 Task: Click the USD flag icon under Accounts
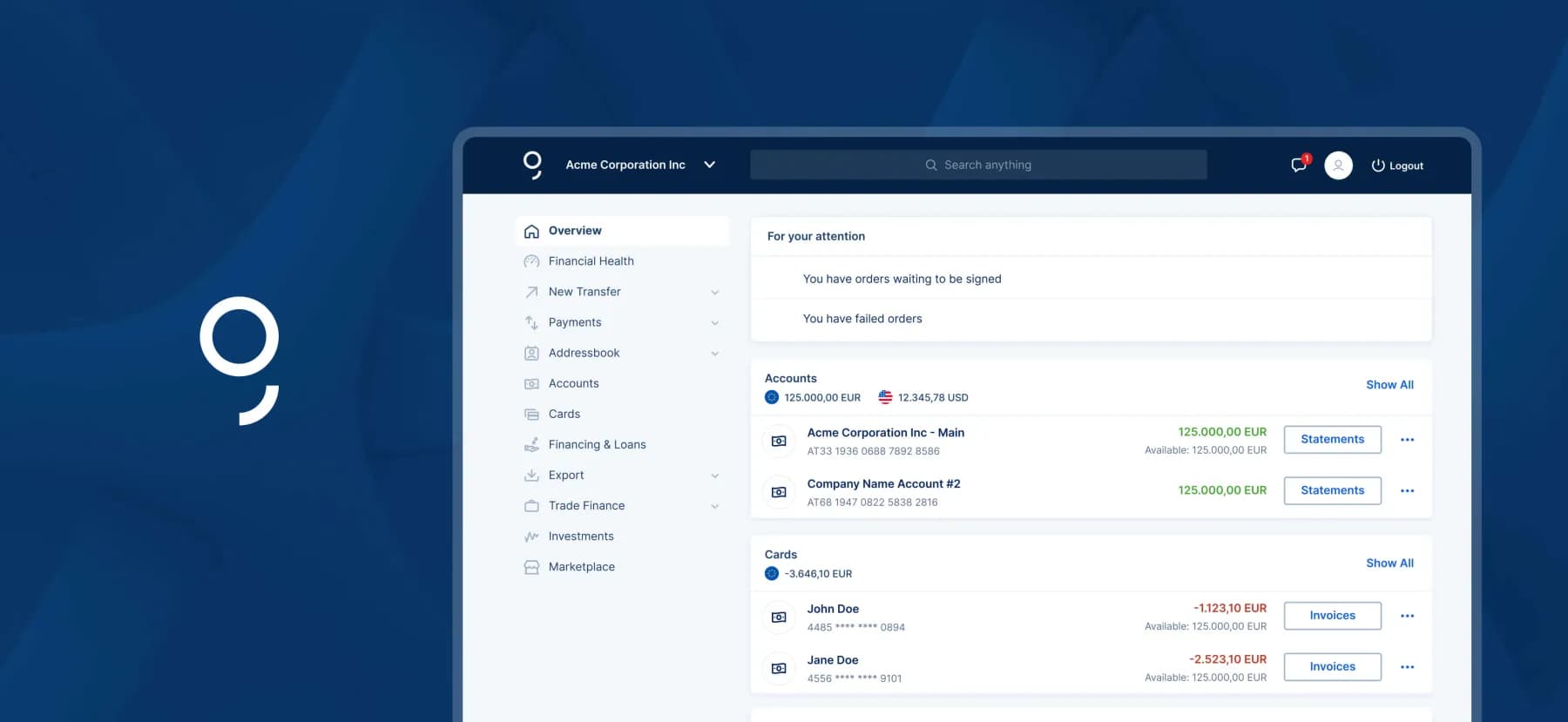point(885,397)
